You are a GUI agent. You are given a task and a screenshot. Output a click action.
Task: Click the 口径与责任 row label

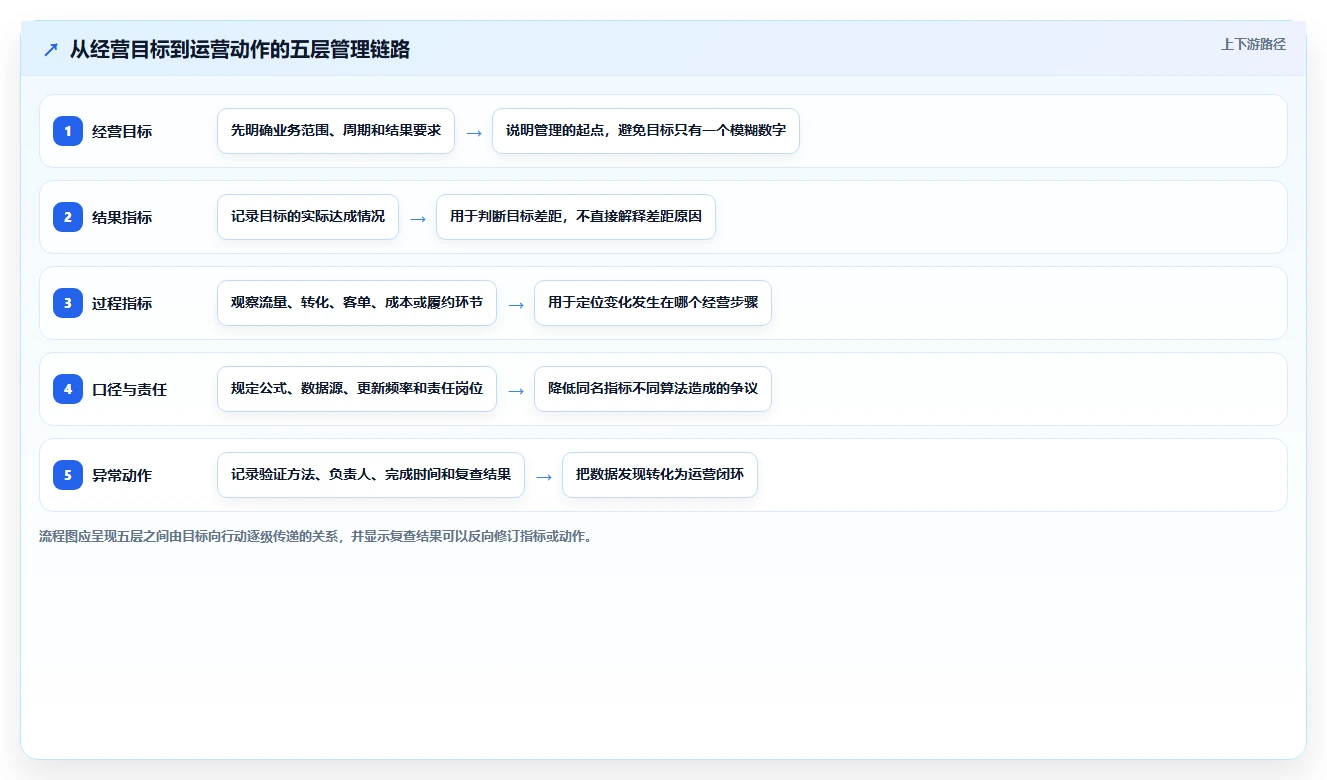click(130, 389)
